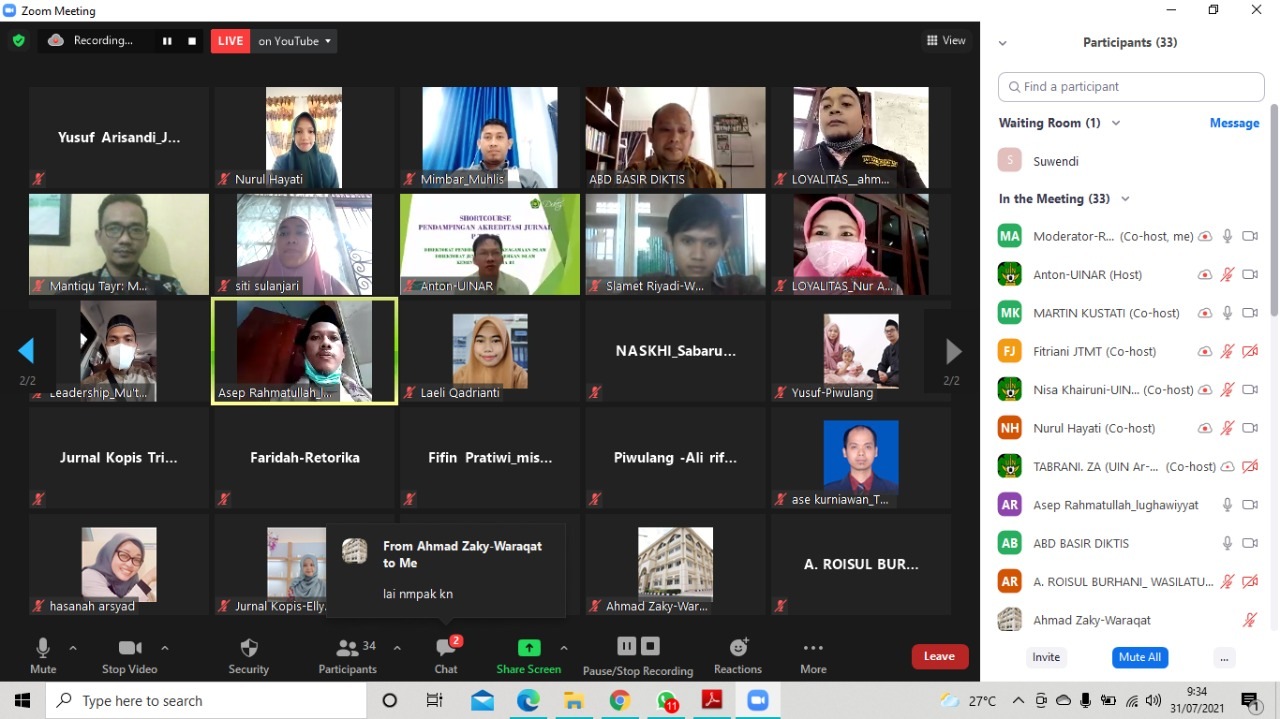Click the Mute All button
The image size is (1280, 719).
point(1140,657)
